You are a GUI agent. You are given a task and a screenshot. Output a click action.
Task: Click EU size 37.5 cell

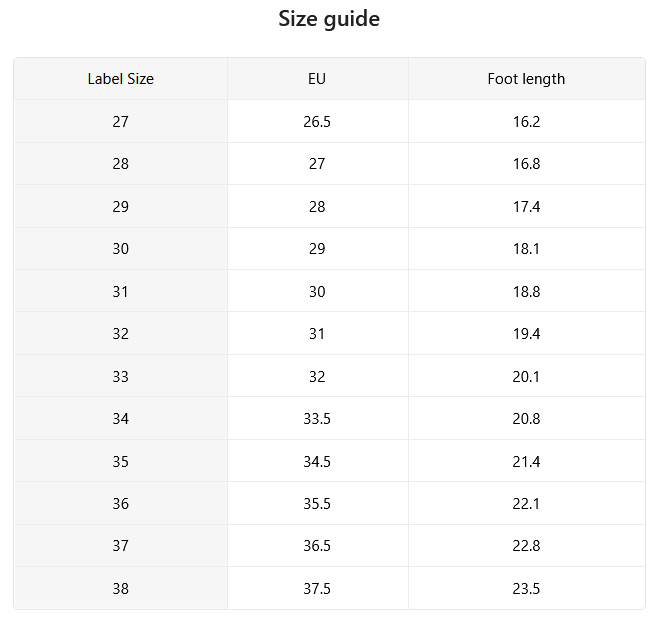click(x=317, y=588)
